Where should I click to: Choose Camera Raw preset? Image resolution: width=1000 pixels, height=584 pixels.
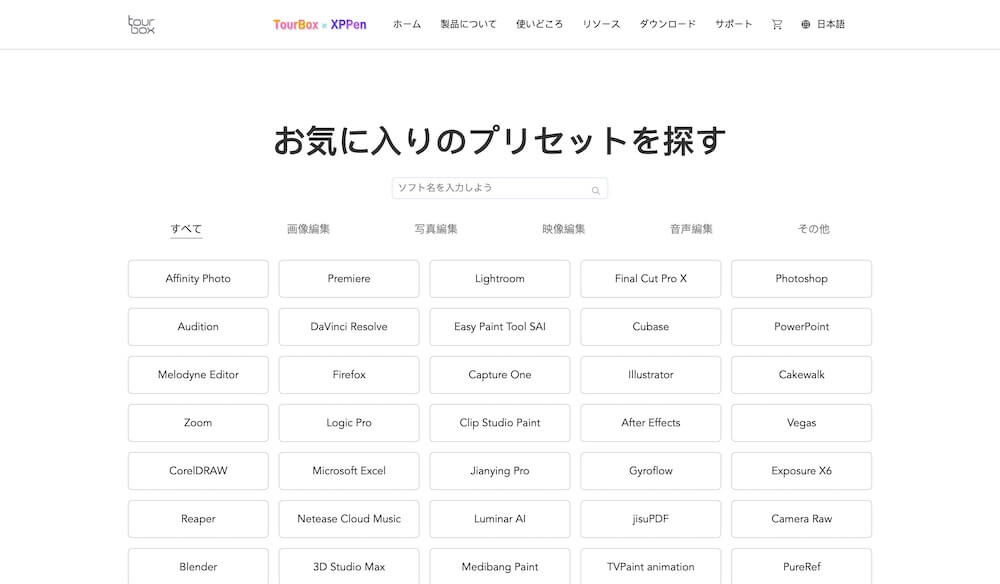coord(801,519)
